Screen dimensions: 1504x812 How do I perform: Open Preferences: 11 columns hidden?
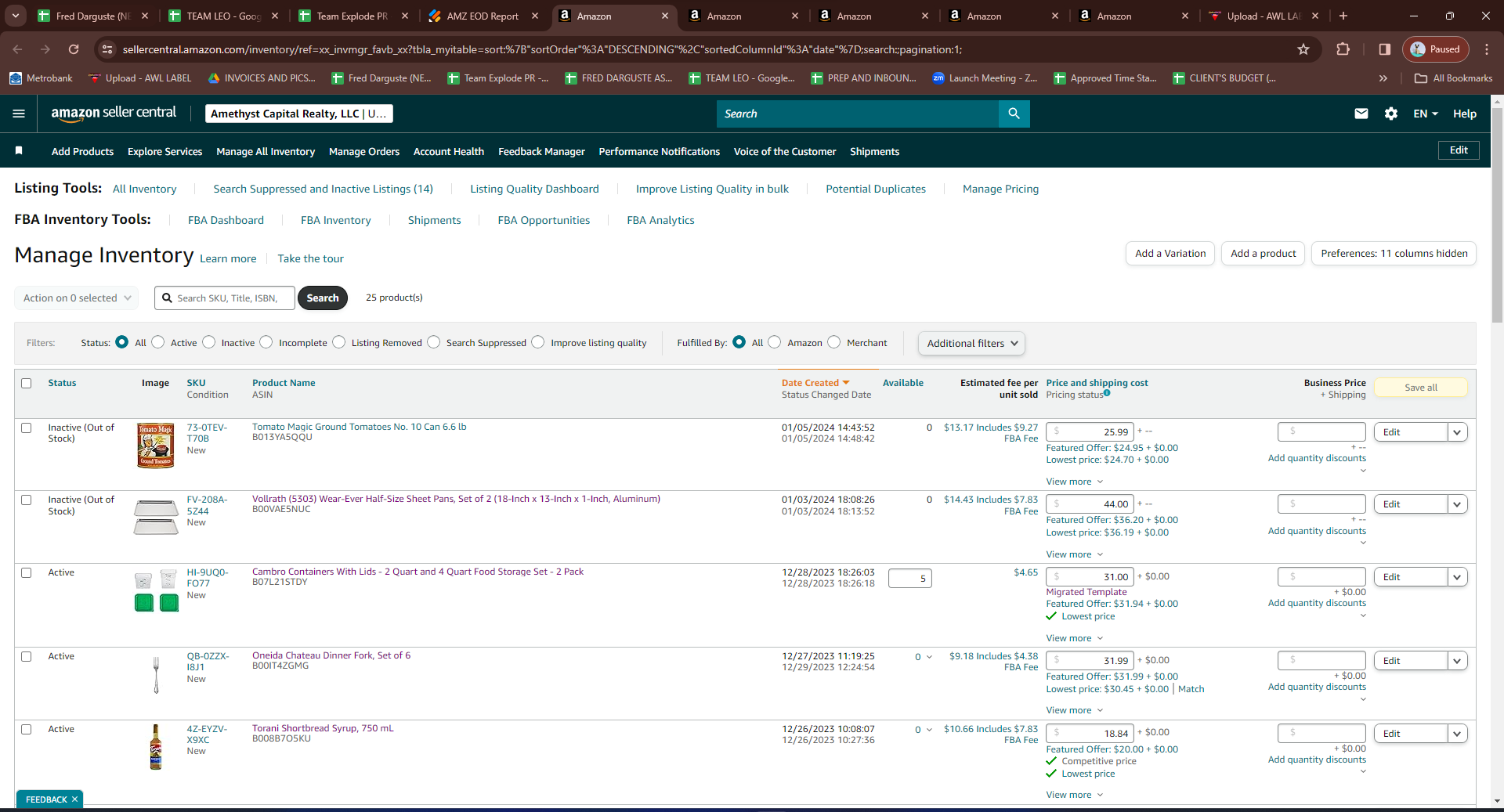click(x=1394, y=254)
